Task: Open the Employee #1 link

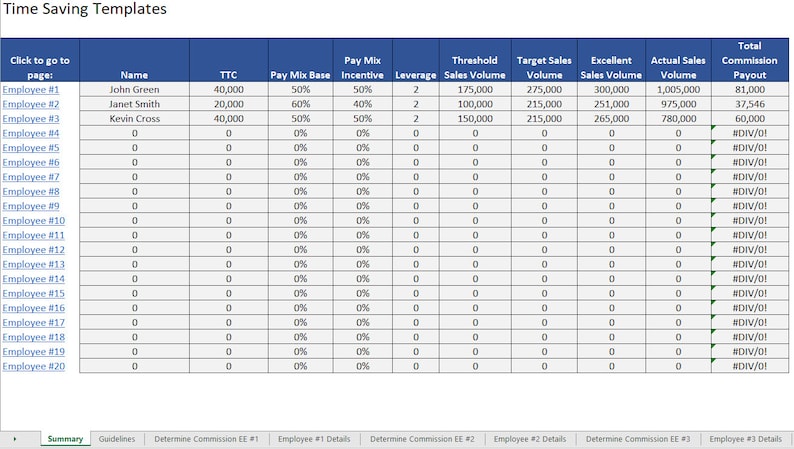Action: [x=30, y=90]
